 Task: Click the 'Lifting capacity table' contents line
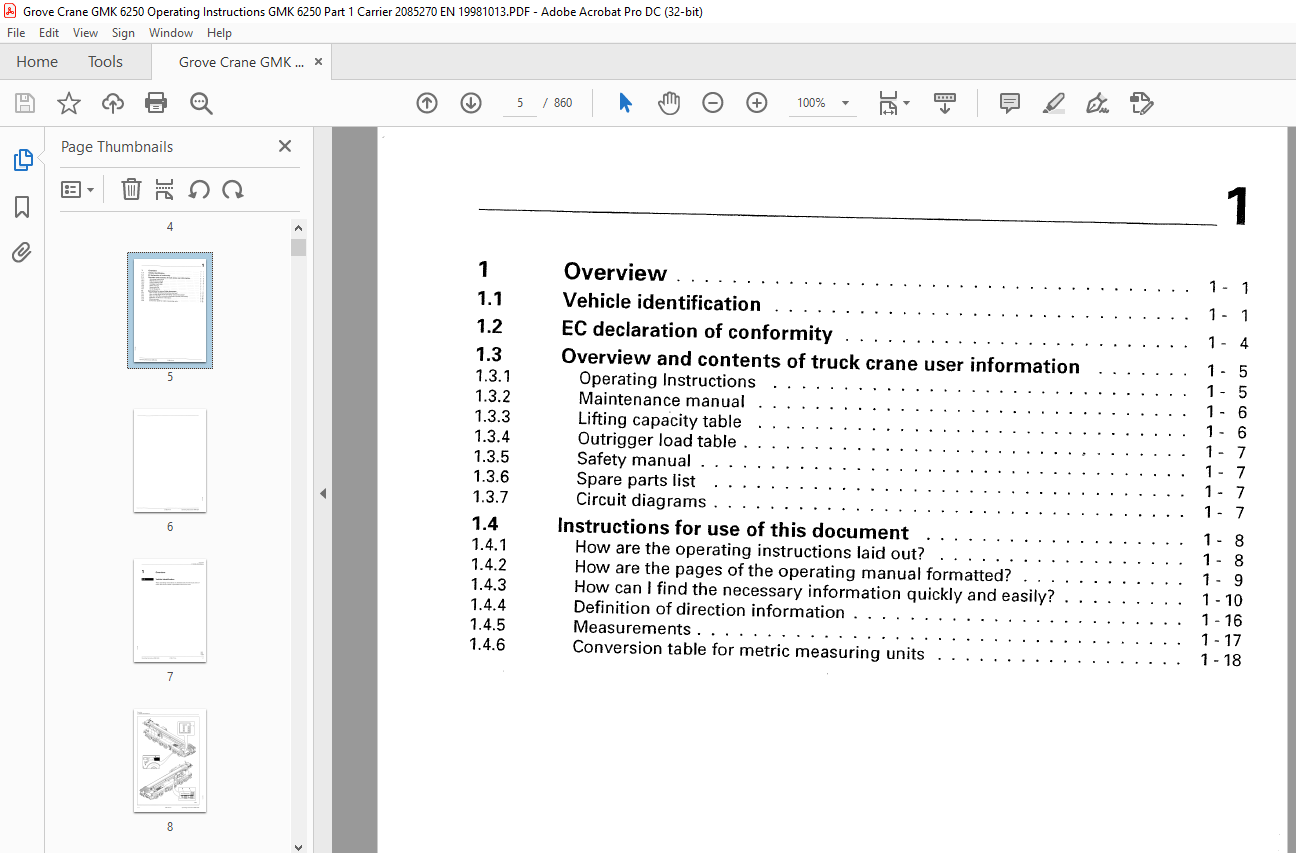660,420
